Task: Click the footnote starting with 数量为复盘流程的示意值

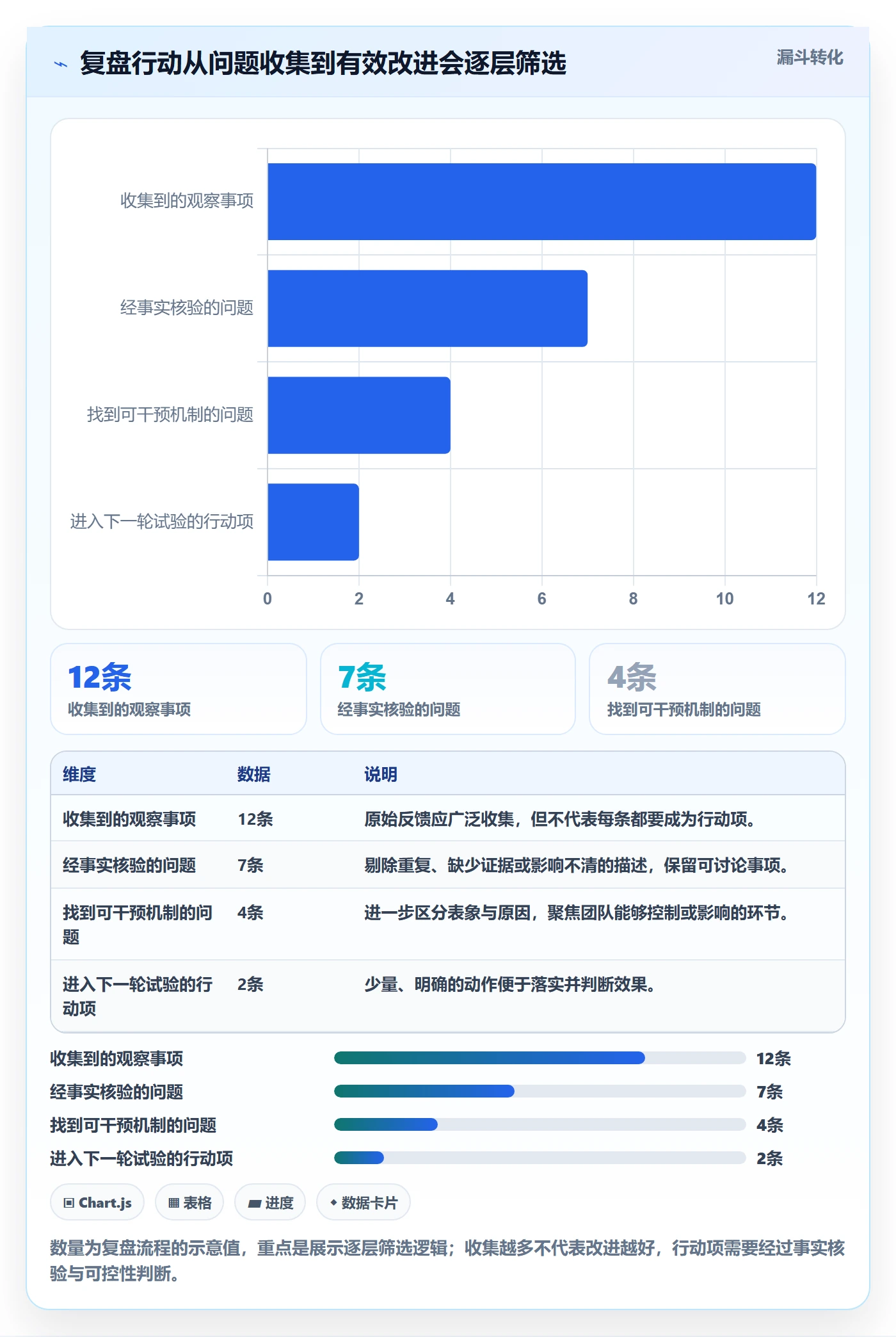Action: pos(447,1260)
